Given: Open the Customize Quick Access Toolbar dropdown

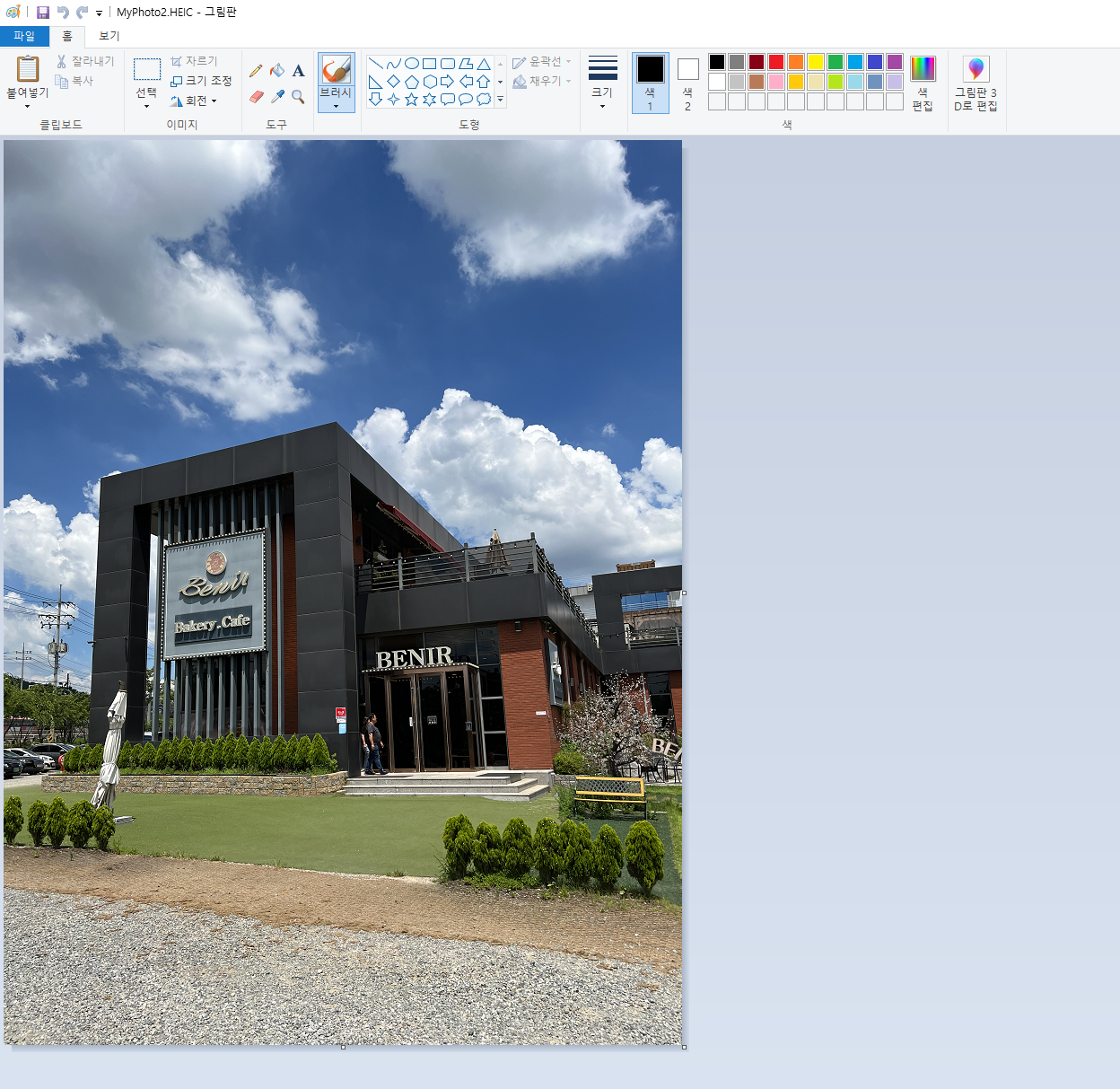Looking at the screenshot, I should [99, 13].
